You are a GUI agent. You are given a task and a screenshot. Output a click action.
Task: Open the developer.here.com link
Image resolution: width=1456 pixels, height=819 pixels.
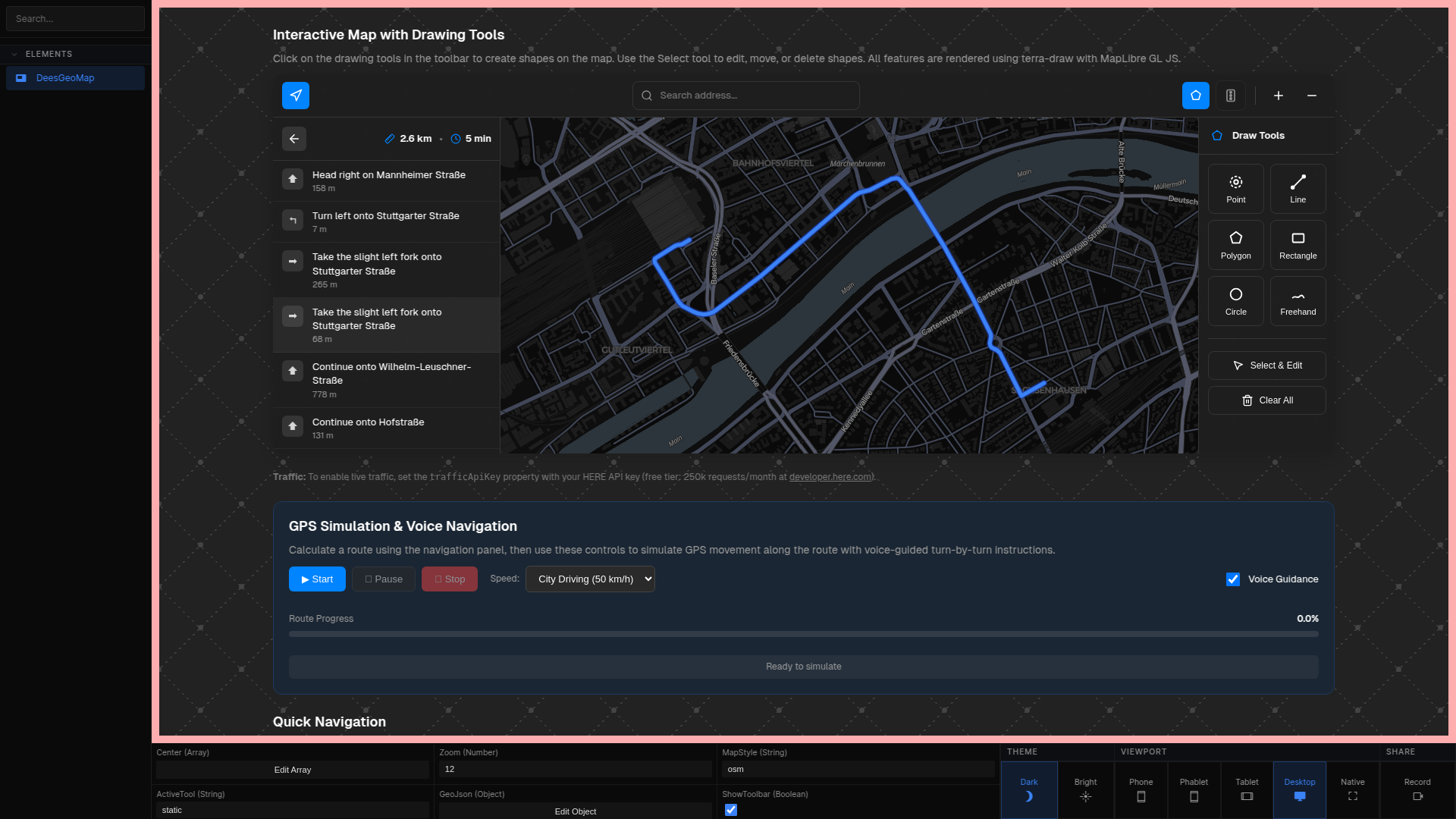pyautogui.click(x=830, y=477)
